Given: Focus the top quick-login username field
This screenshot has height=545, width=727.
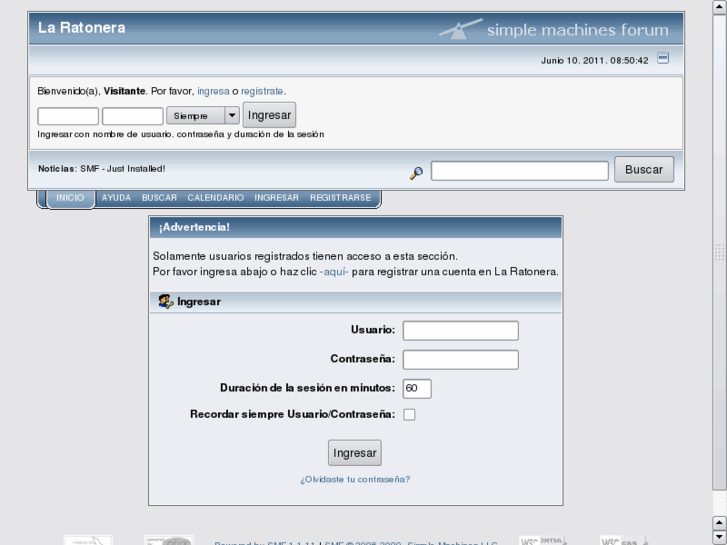Looking at the screenshot, I should tap(68, 116).
